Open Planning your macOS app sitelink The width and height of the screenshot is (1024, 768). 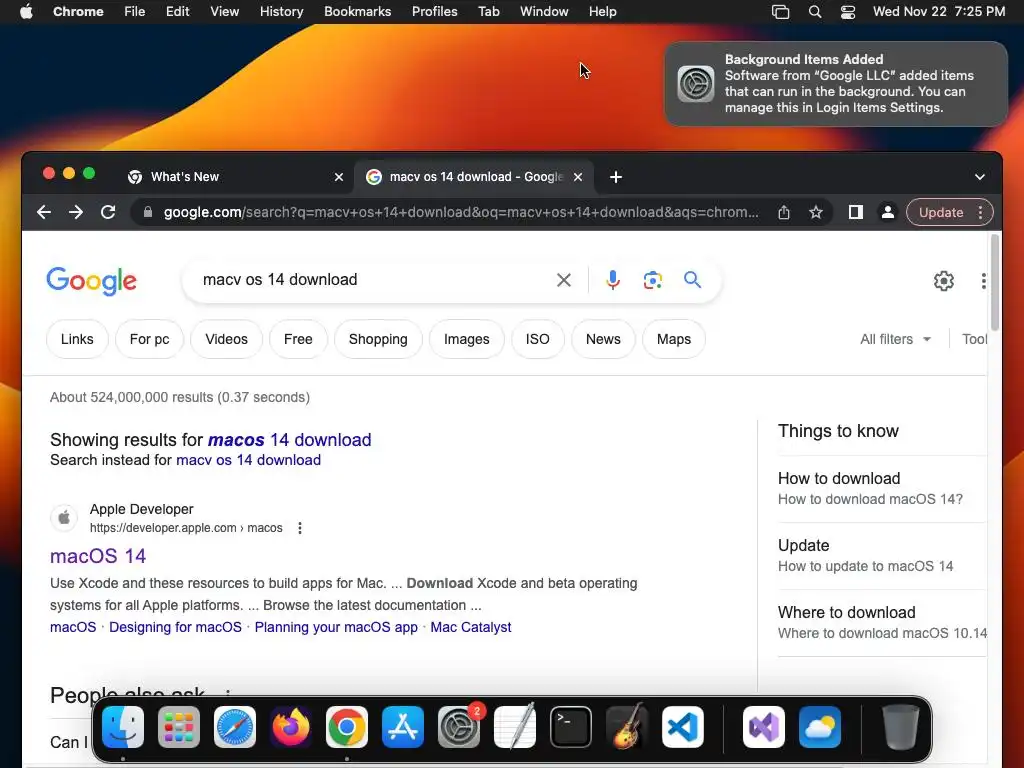click(x=336, y=628)
